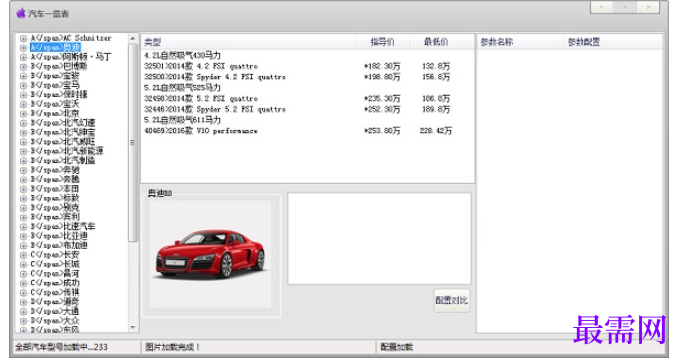Expand the 本田 brand node
The image size is (685, 361).
click(24, 189)
